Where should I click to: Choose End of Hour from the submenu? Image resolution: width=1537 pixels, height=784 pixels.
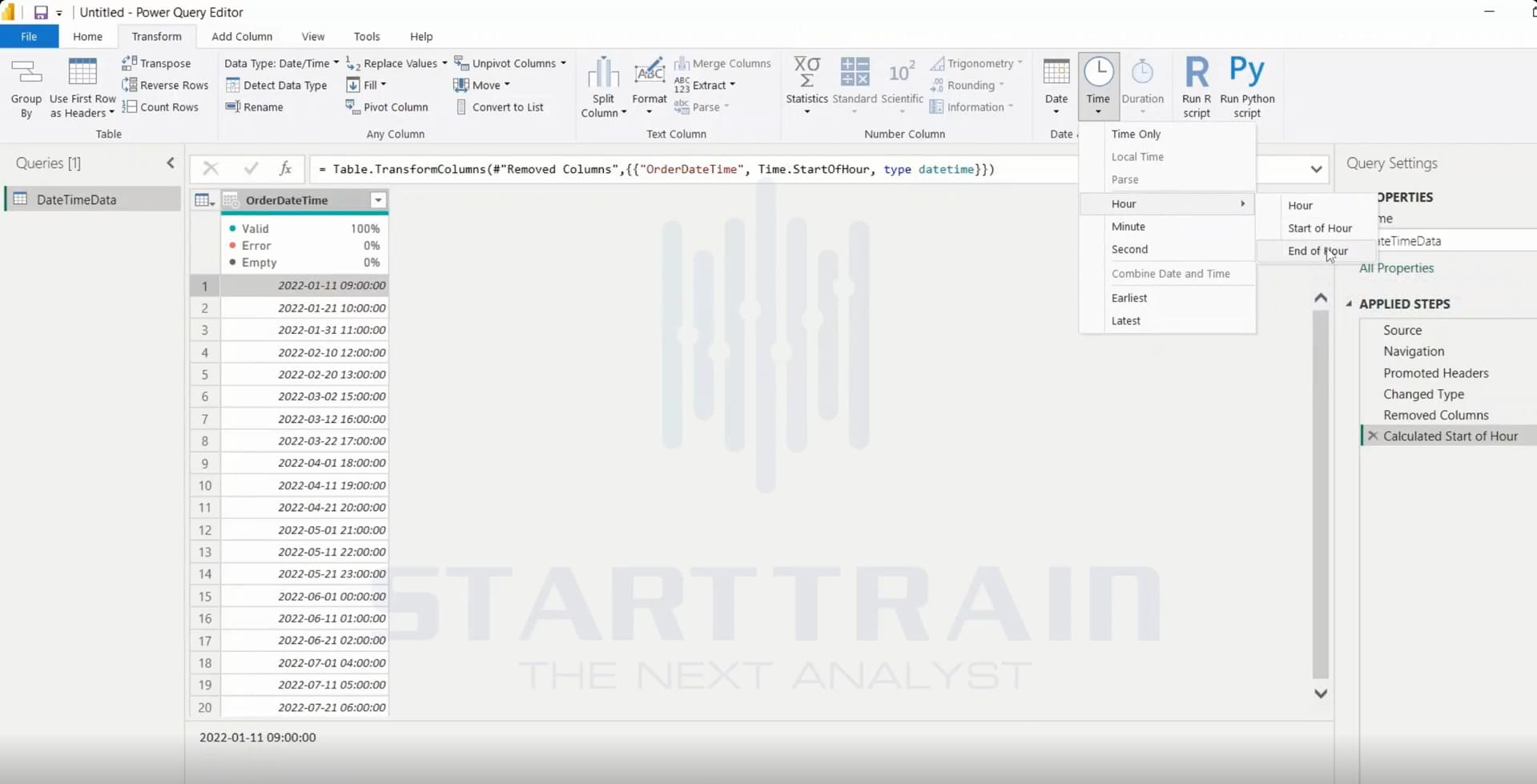pos(1318,251)
